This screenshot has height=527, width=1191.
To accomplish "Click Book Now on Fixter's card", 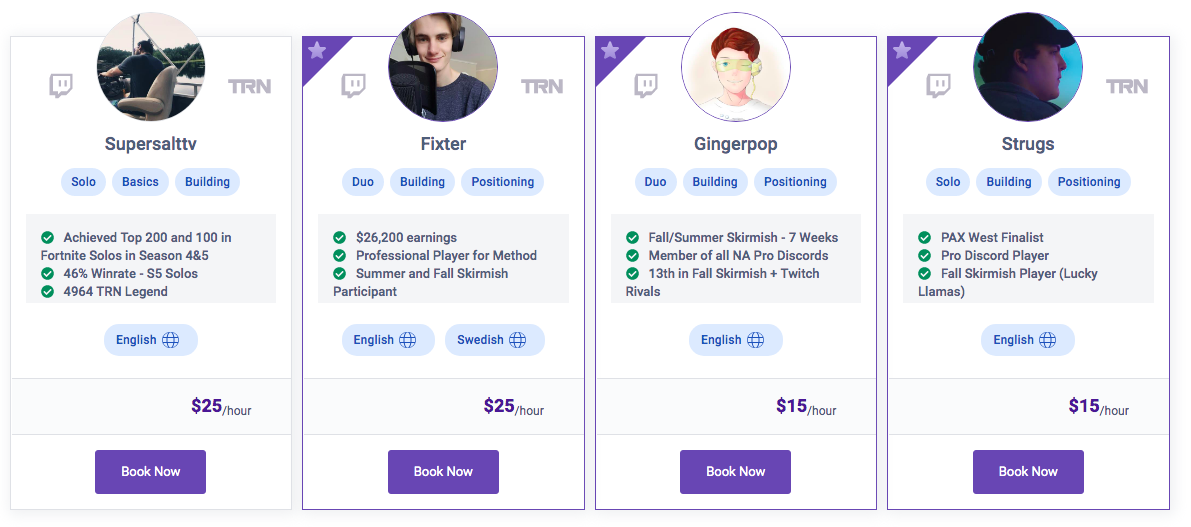I will (x=444, y=472).
